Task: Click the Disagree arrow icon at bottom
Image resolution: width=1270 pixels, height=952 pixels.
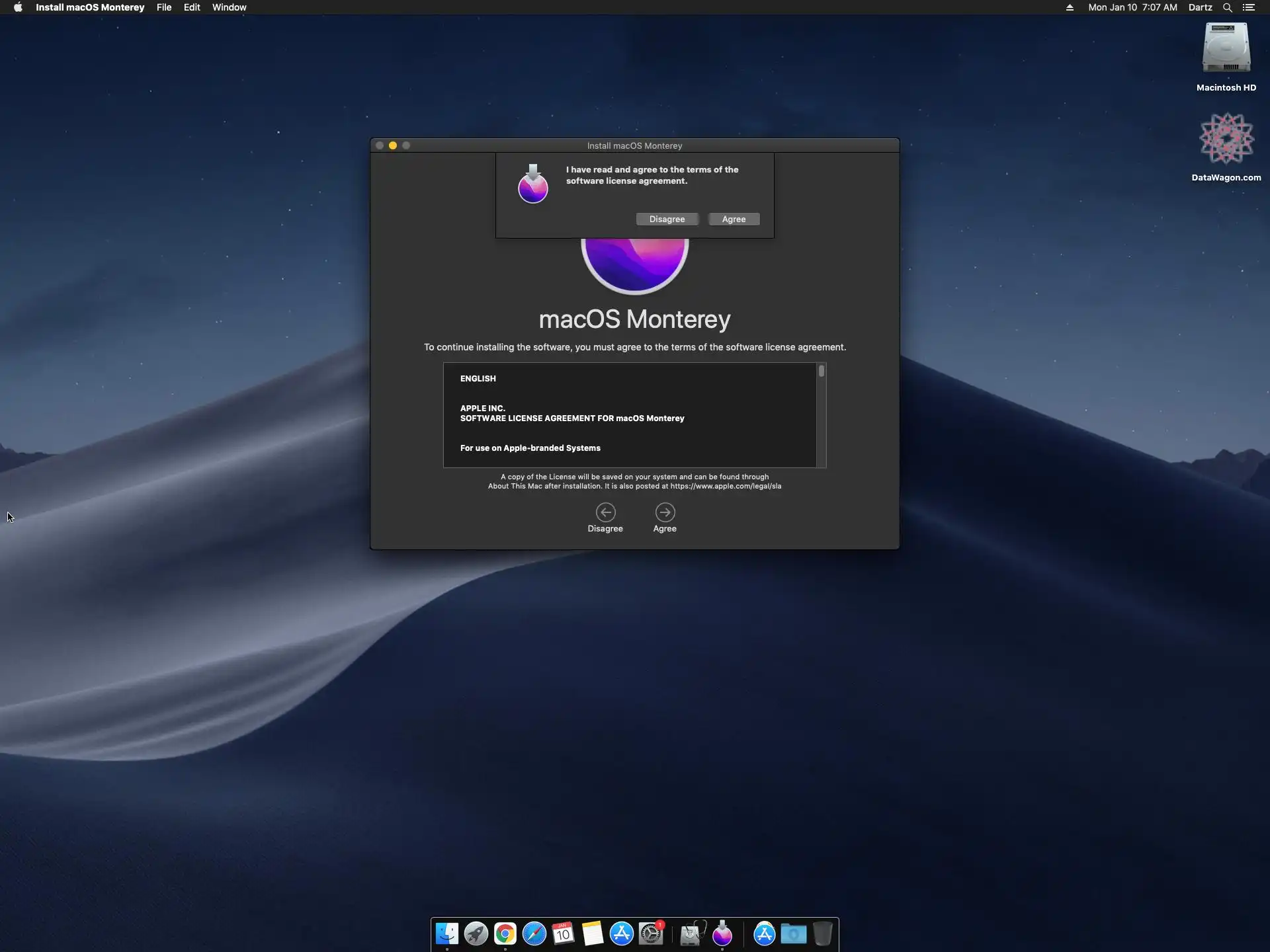Action: 605,512
